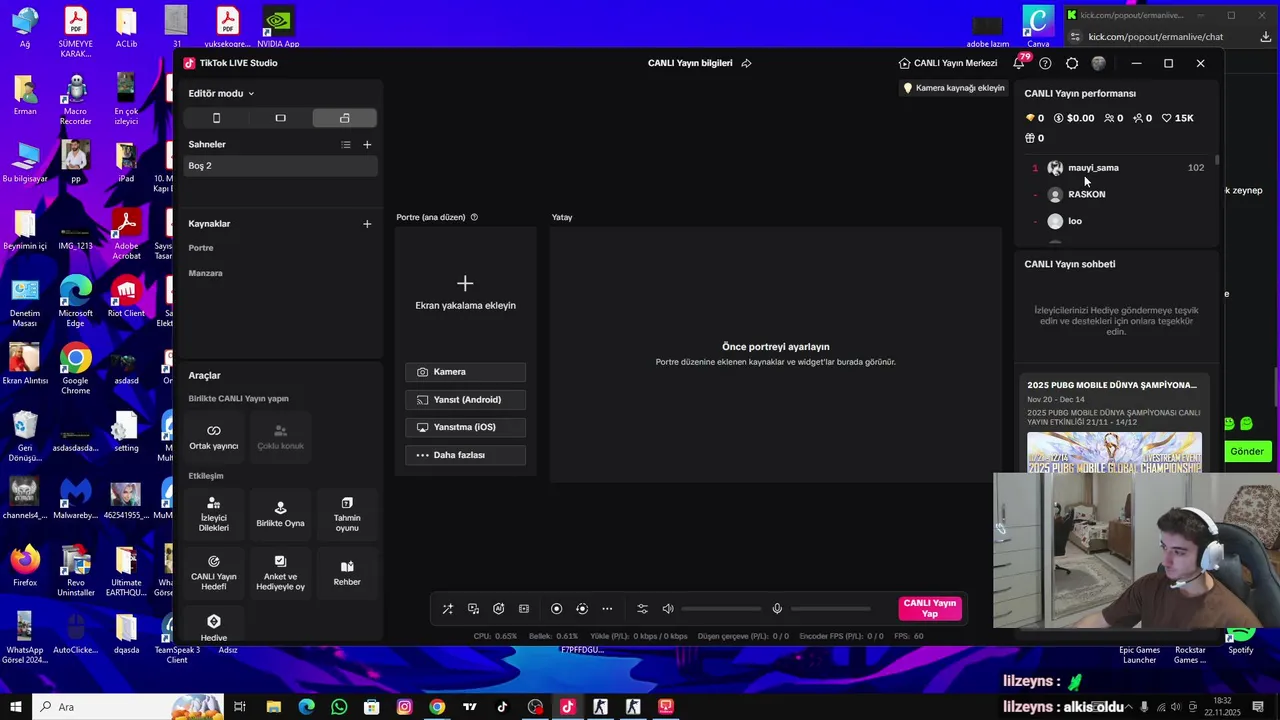Open Instagram from taskbar
Image resolution: width=1280 pixels, height=720 pixels.
[x=404, y=707]
